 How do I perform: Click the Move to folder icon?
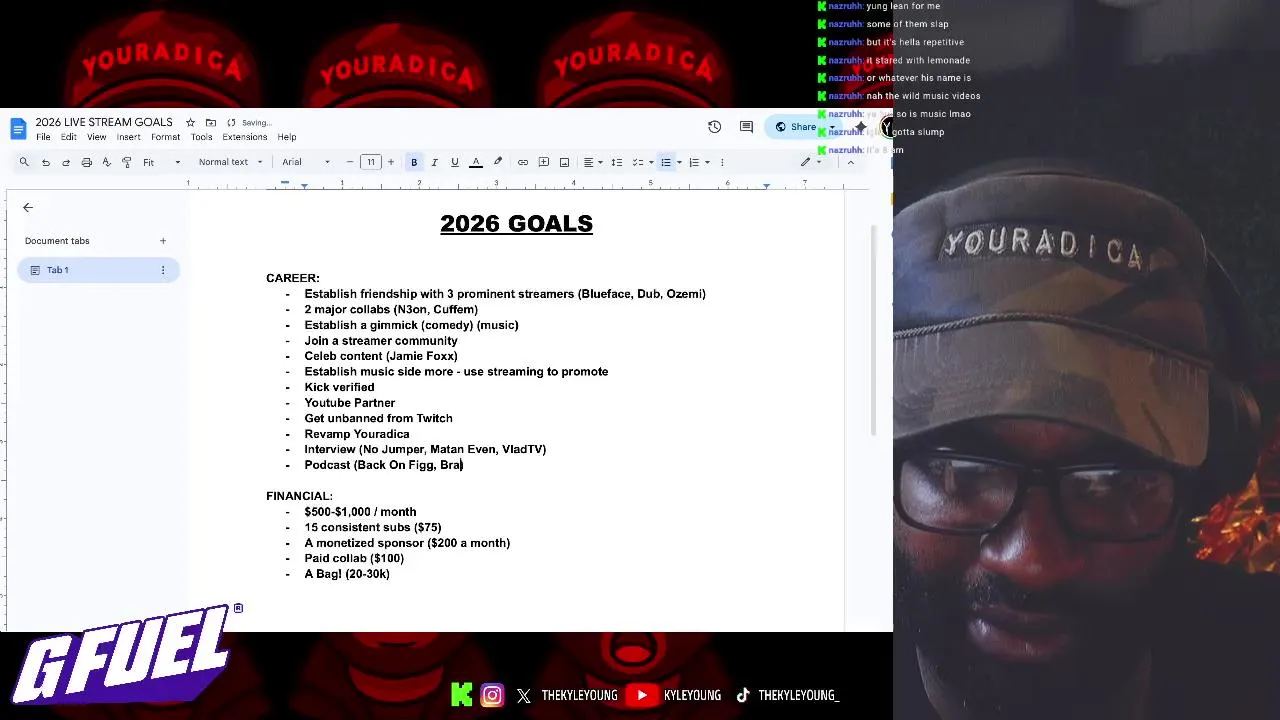pyautogui.click(x=211, y=123)
